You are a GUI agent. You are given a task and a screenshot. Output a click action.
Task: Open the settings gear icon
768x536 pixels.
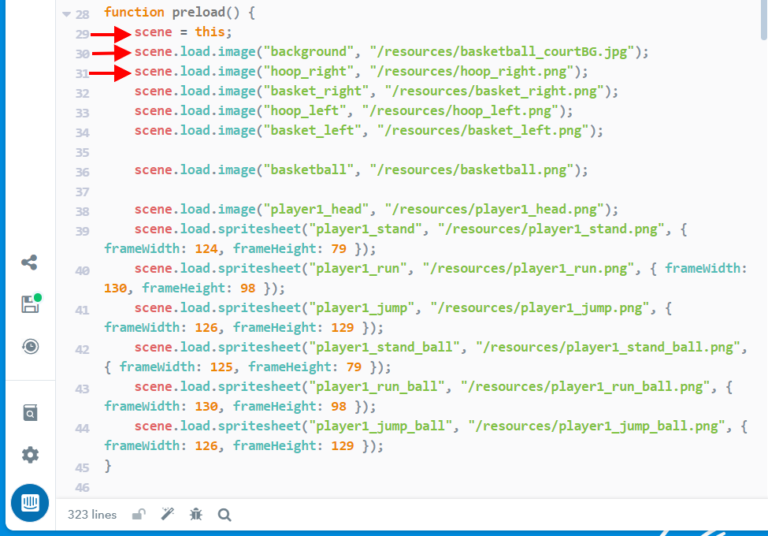pyautogui.click(x=29, y=455)
